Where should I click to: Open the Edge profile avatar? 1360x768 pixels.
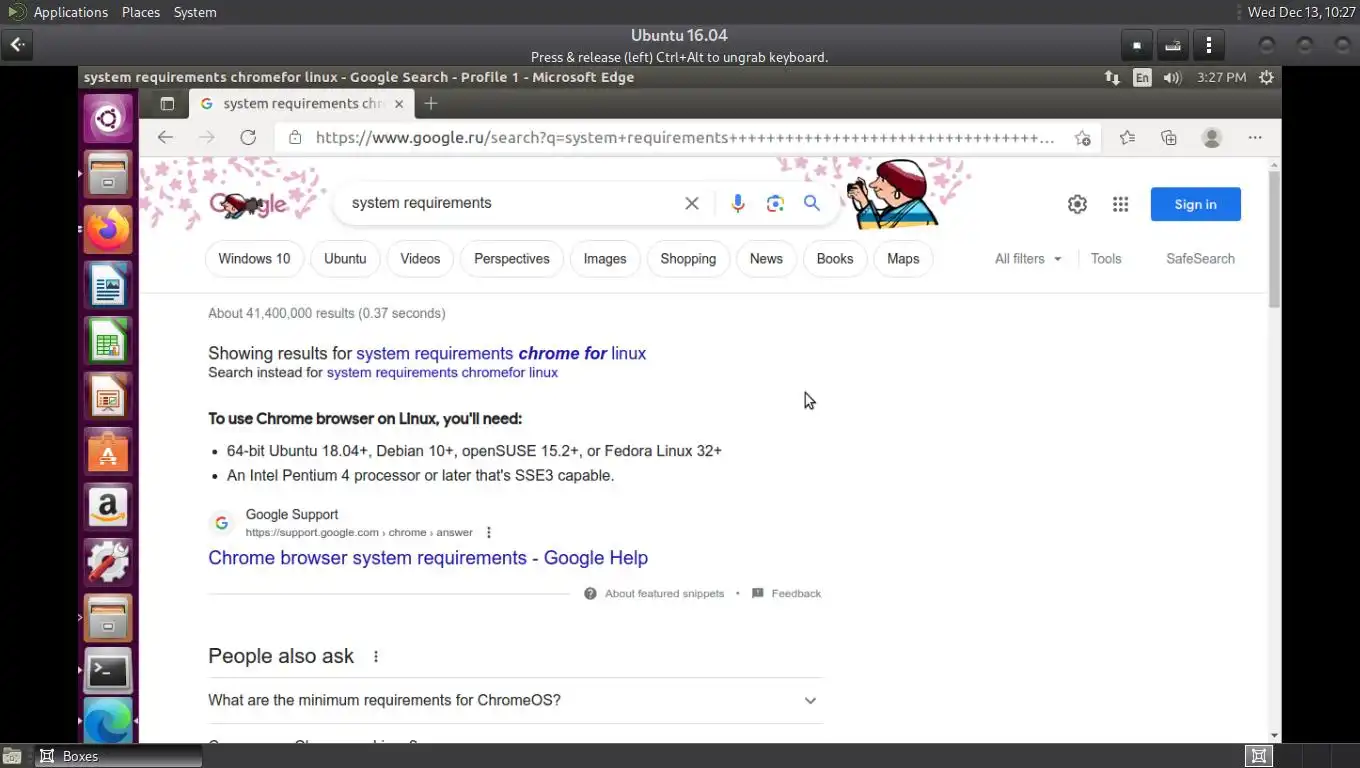(1212, 138)
